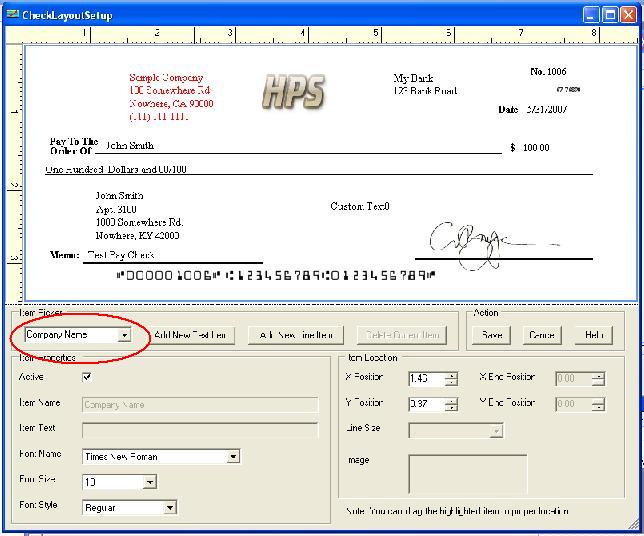
Task: Increase the X Position spinner value
Action: (x=452, y=375)
